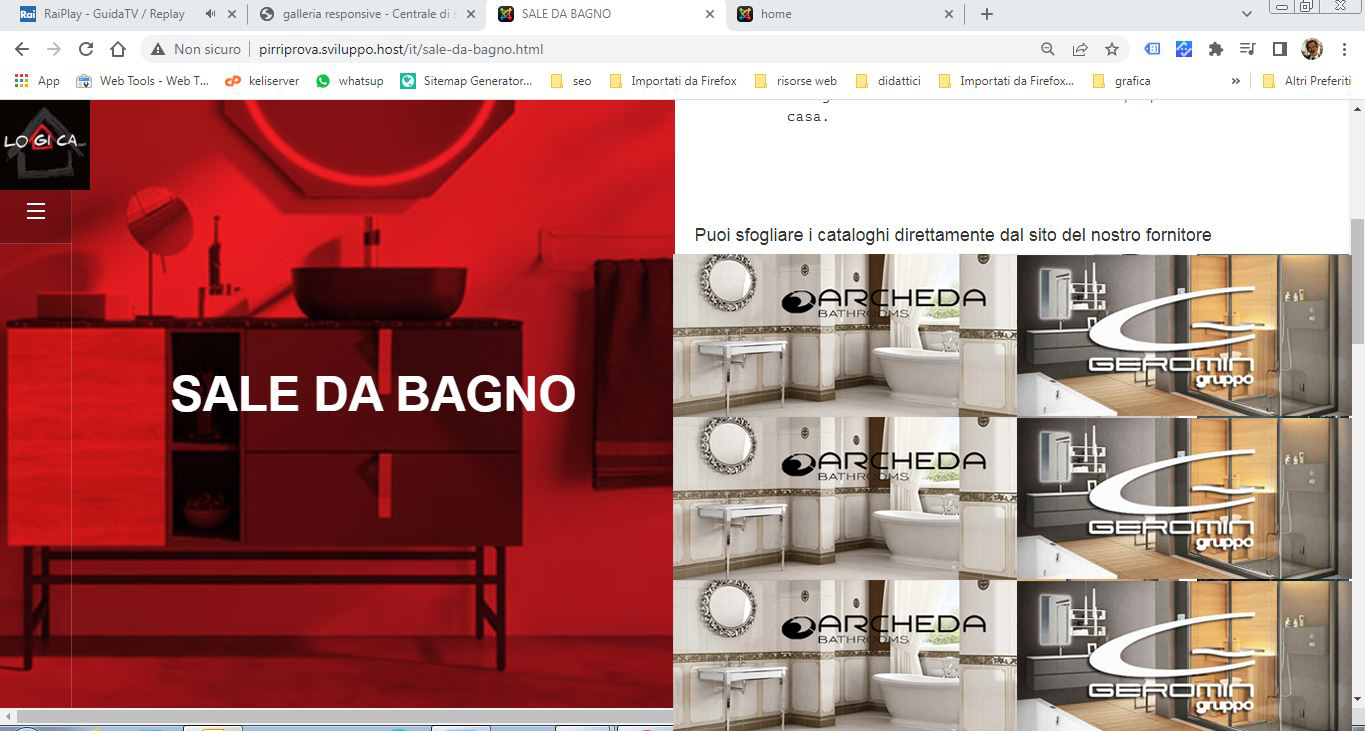Screen dimensions: 1365x731
Task: Open the media controls icon in the toolbar
Action: coord(1247,49)
